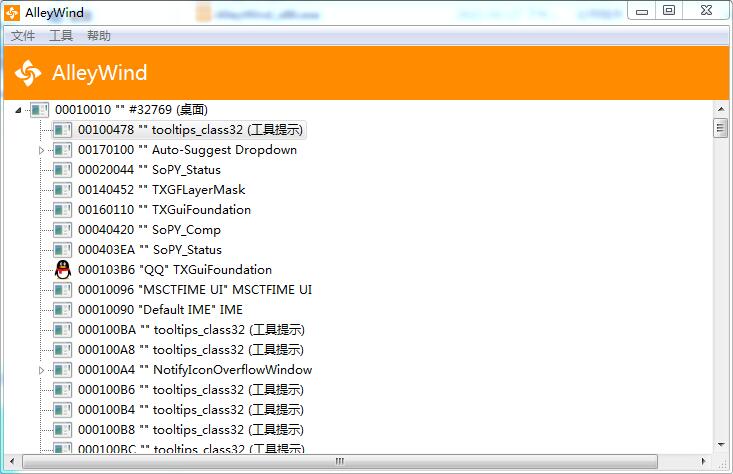
Task: Open the 工具 menu
Action: pos(61,36)
